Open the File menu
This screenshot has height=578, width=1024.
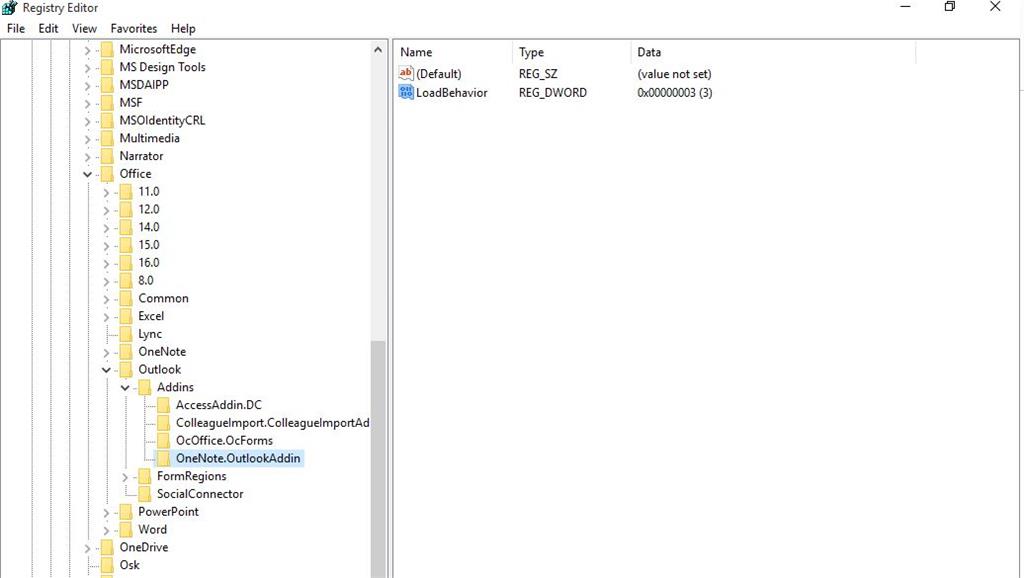click(x=16, y=29)
